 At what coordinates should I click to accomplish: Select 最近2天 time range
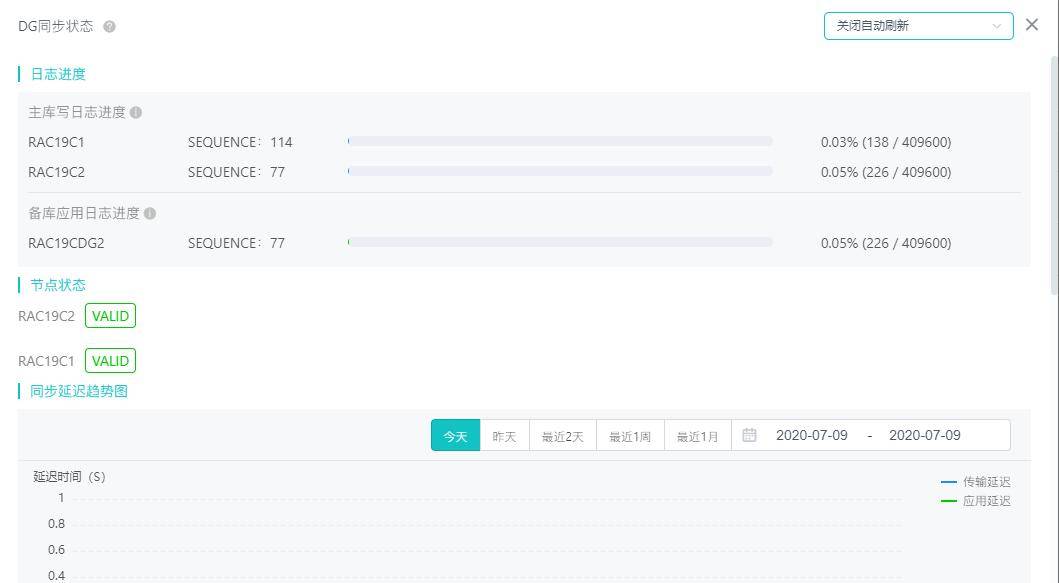point(562,436)
